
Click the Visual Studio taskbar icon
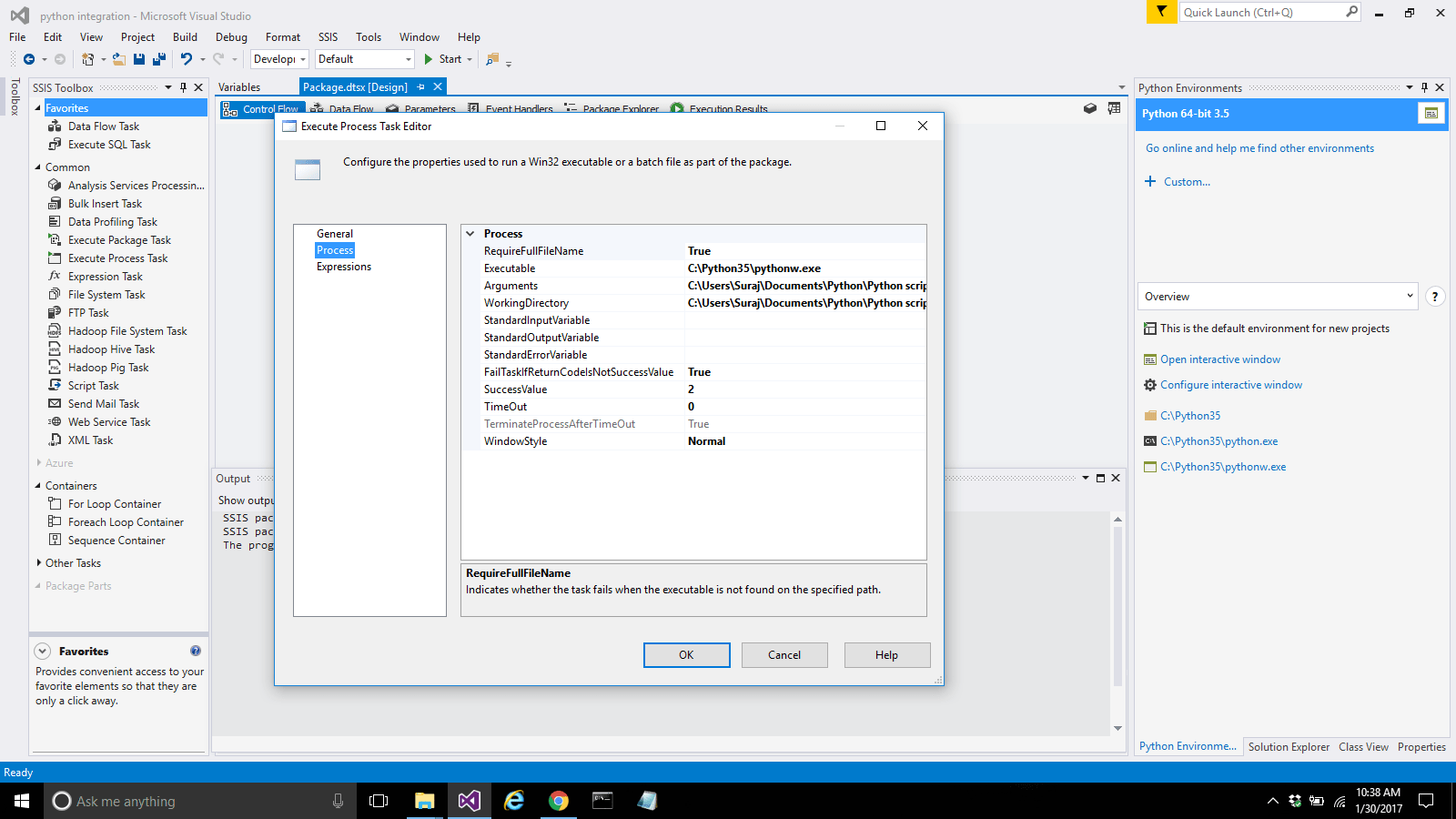pyautogui.click(x=470, y=801)
